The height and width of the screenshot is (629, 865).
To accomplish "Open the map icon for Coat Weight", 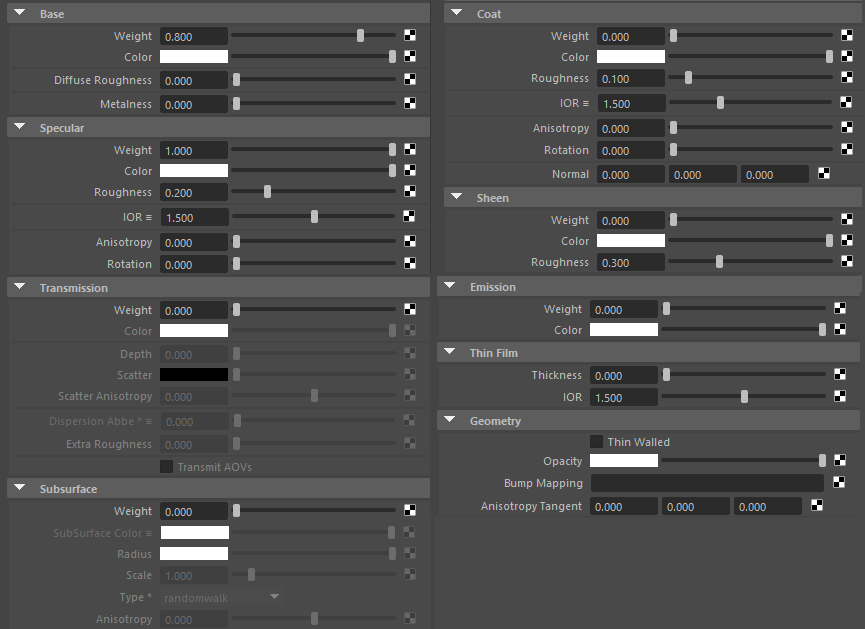I will tap(846, 35).
